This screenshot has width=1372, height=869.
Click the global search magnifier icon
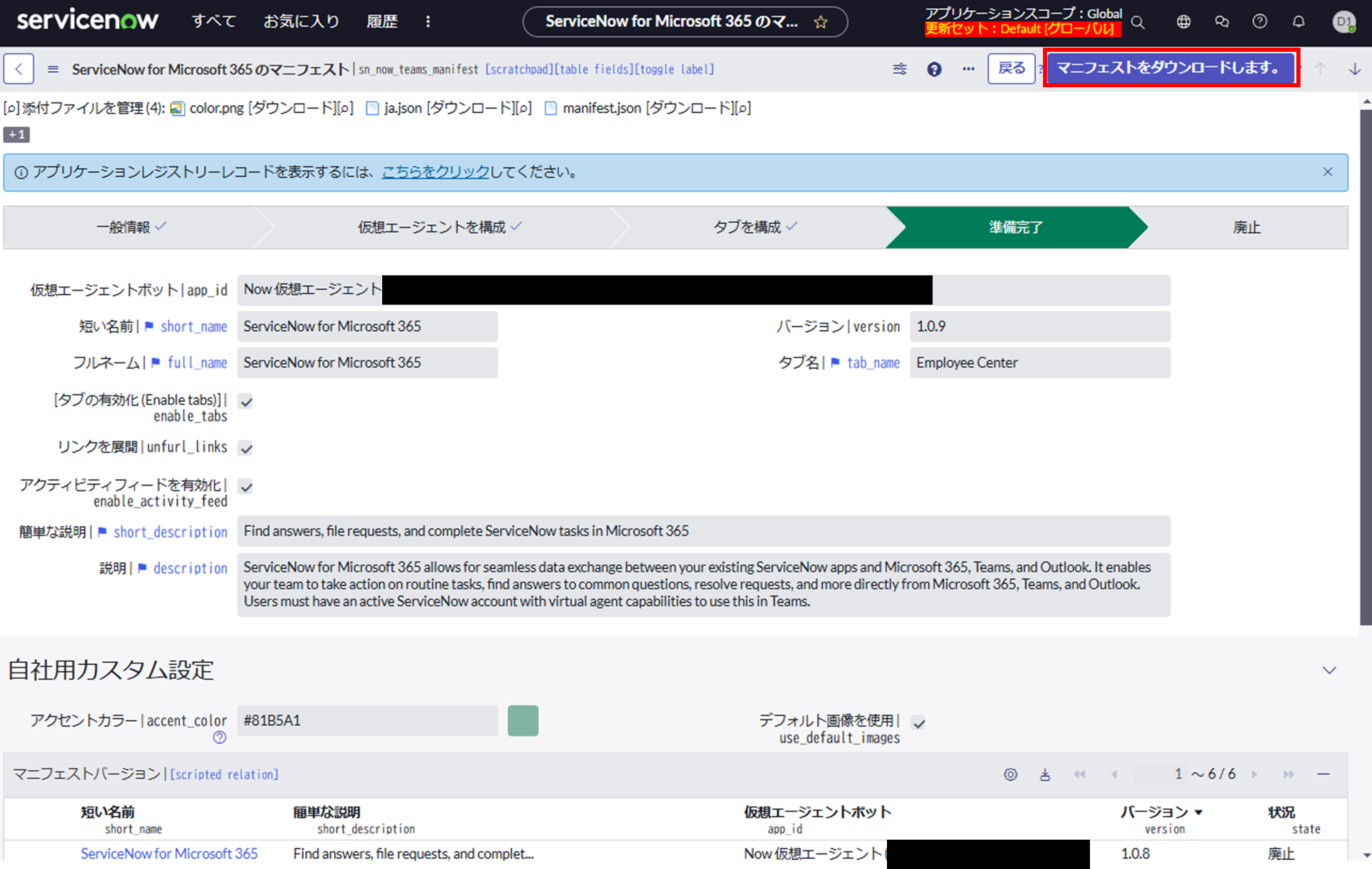1138,22
